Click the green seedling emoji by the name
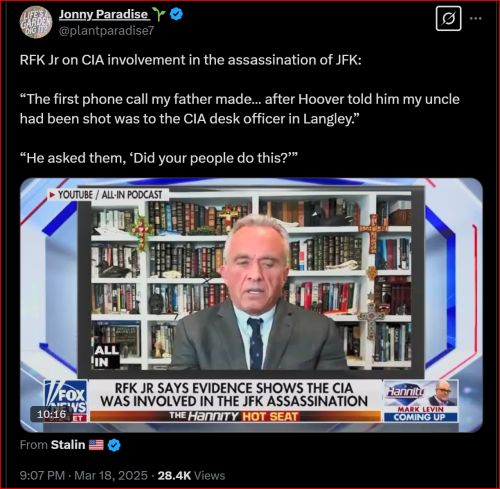Image resolution: width=500 pixels, height=489 pixels. [159, 14]
